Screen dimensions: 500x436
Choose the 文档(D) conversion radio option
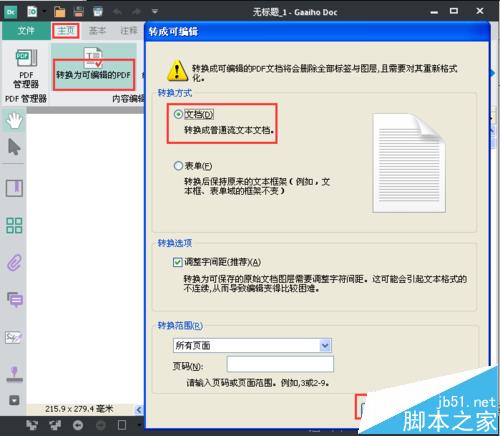click(x=178, y=115)
